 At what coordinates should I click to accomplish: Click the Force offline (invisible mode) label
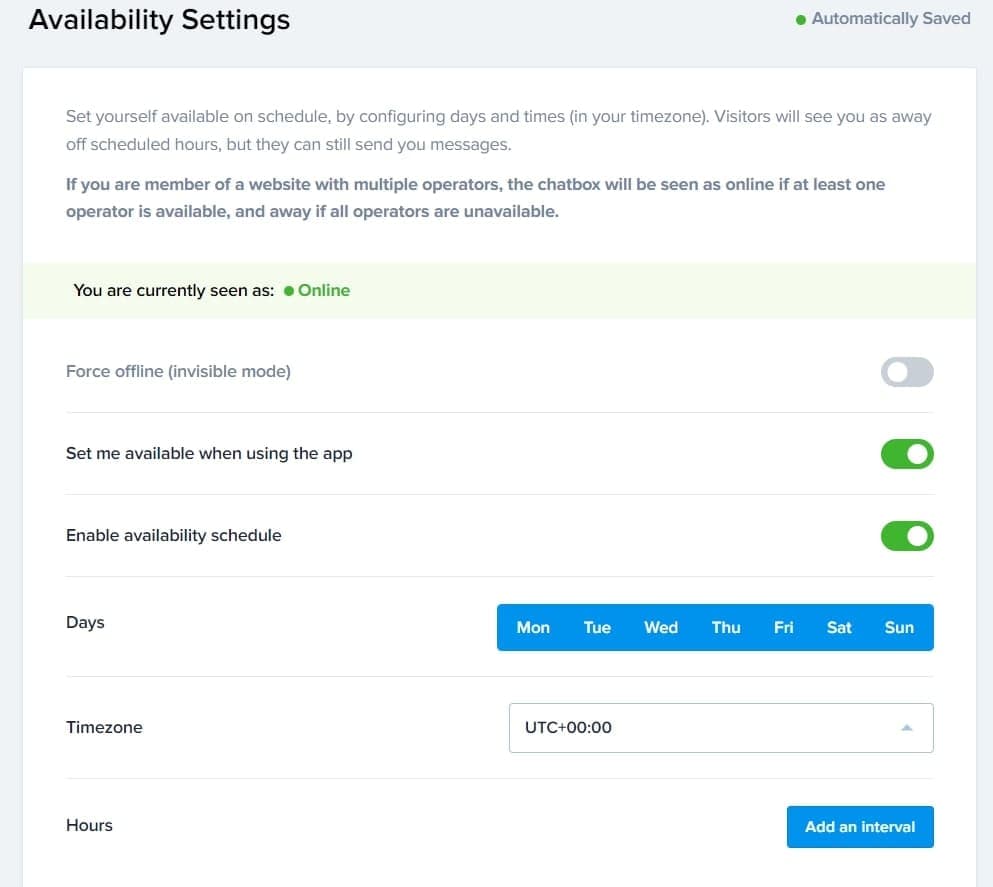178,372
